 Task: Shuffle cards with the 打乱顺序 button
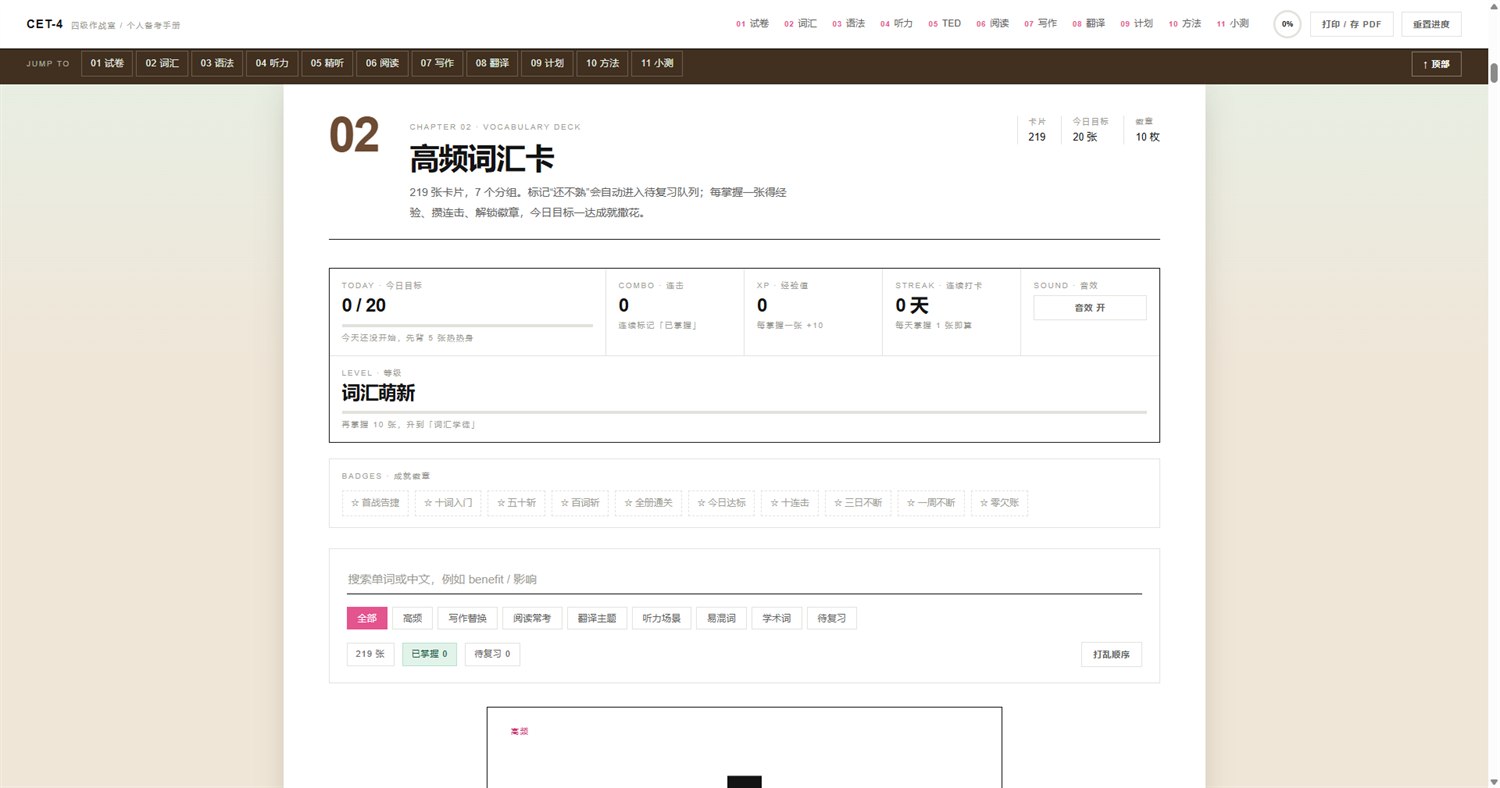(x=1111, y=655)
